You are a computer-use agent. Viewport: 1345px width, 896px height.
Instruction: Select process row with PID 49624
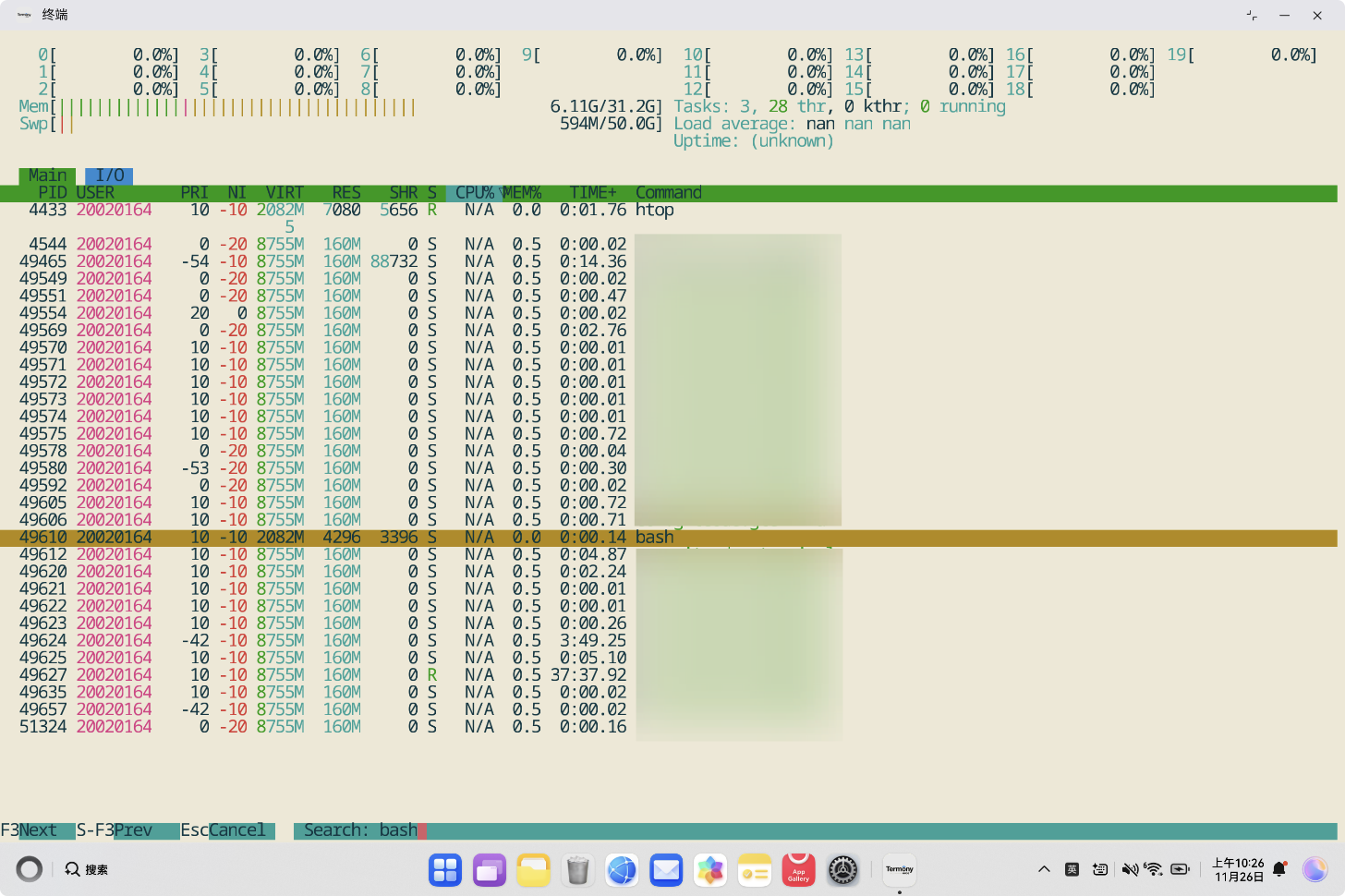pos(669,641)
